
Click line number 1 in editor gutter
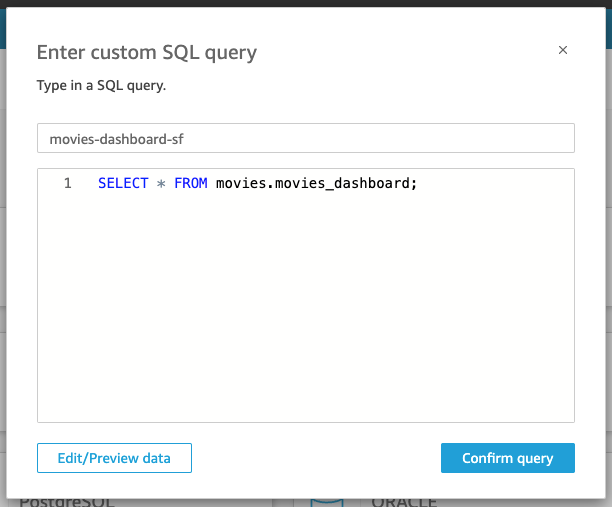pos(67,184)
